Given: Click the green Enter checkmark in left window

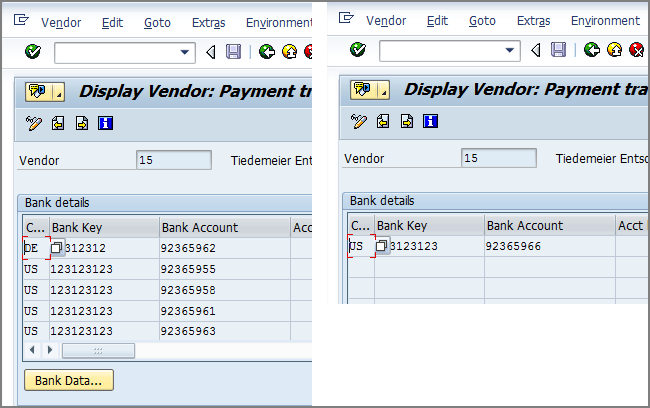Looking at the screenshot, I should pyautogui.click(x=33, y=52).
